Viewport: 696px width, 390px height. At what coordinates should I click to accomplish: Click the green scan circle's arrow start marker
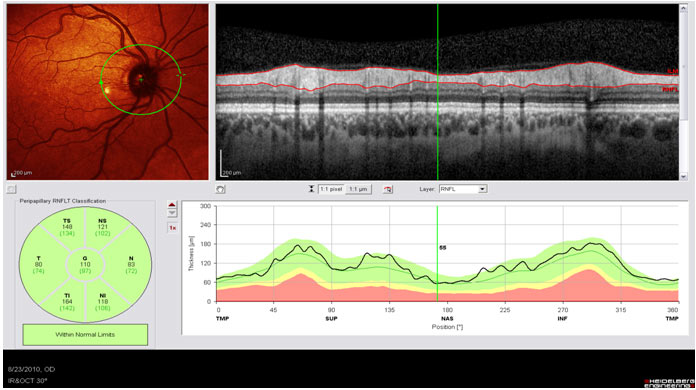101,83
